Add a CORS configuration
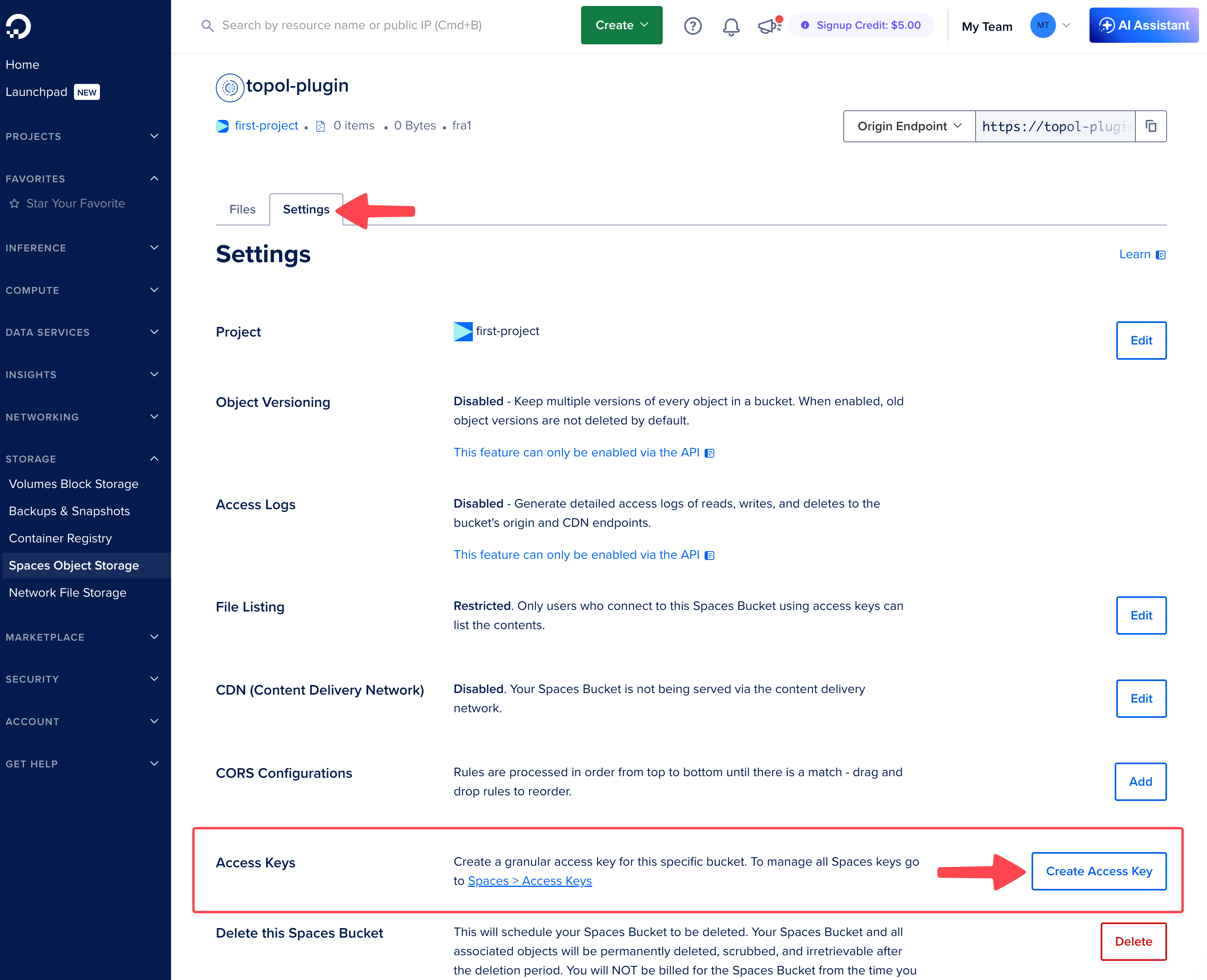1207x980 pixels. [x=1140, y=782]
